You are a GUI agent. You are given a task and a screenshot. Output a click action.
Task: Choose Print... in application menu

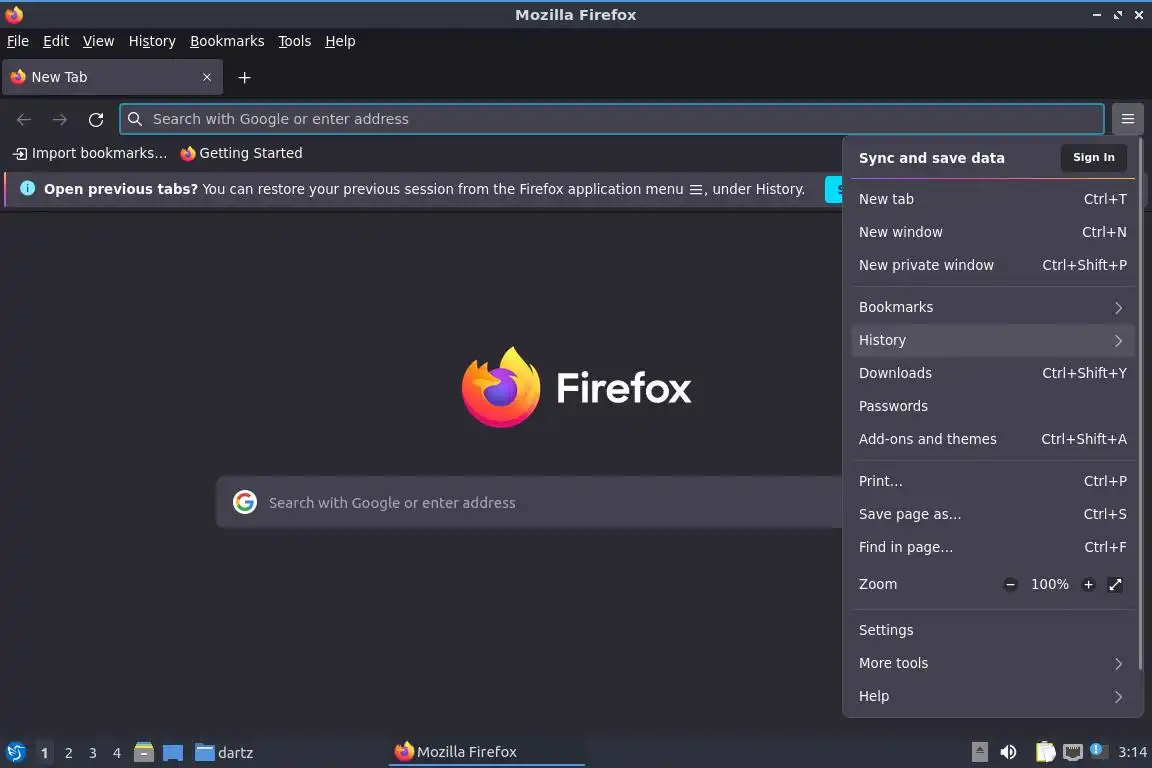[x=993, y=481]
